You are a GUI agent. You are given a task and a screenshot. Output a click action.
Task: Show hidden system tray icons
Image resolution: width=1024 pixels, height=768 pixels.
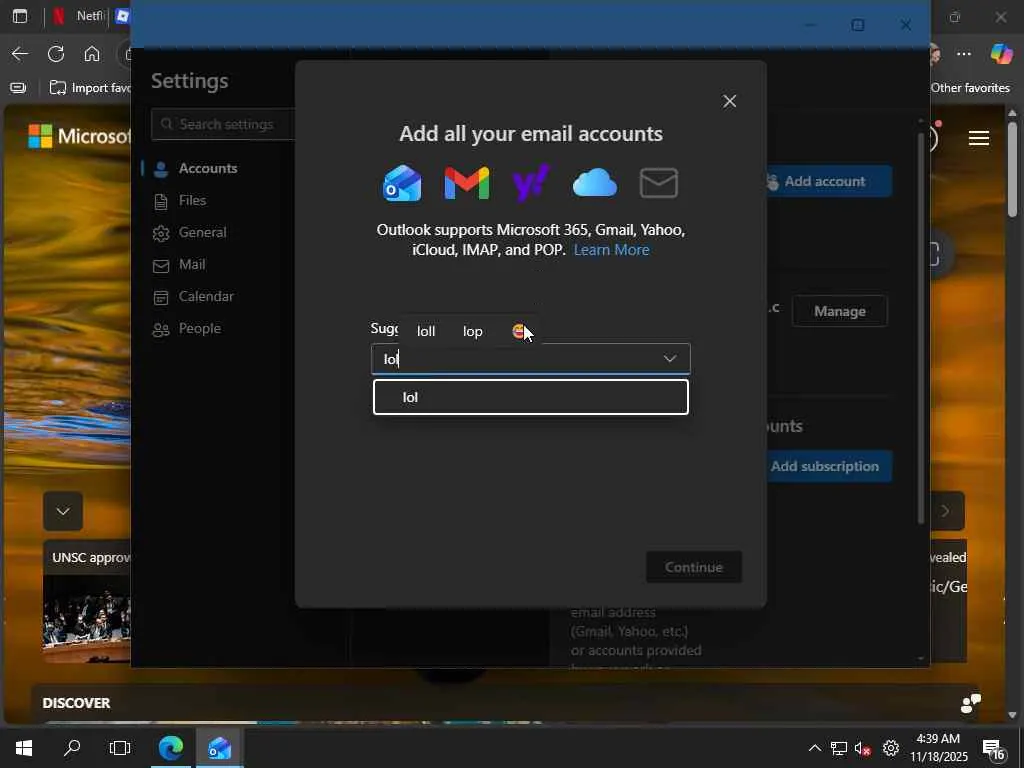pyautogui.click(x=814, y=748)
